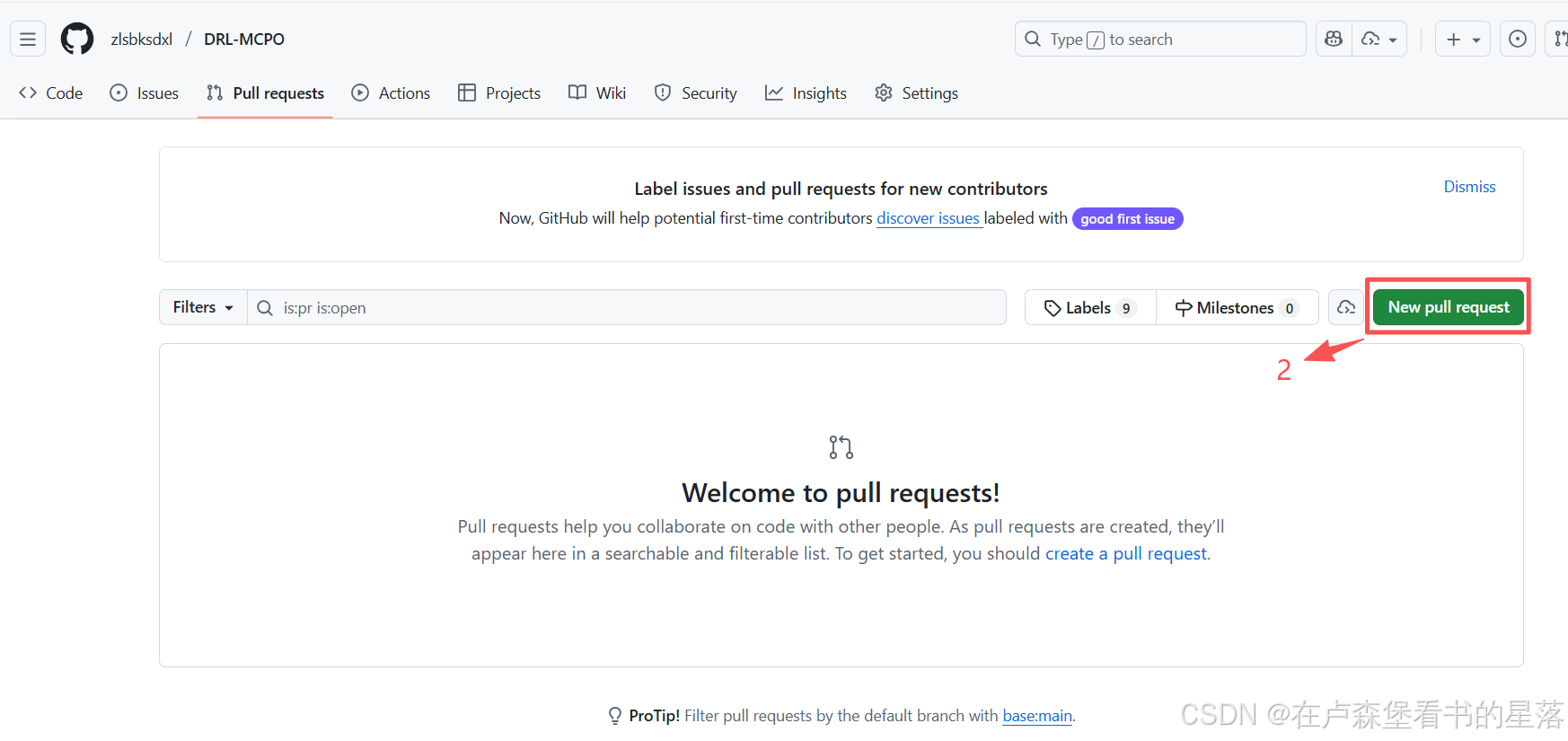Click the green New pull request button
The width and height of the screenshot is (1568, 741).
tap(1448, 307)
